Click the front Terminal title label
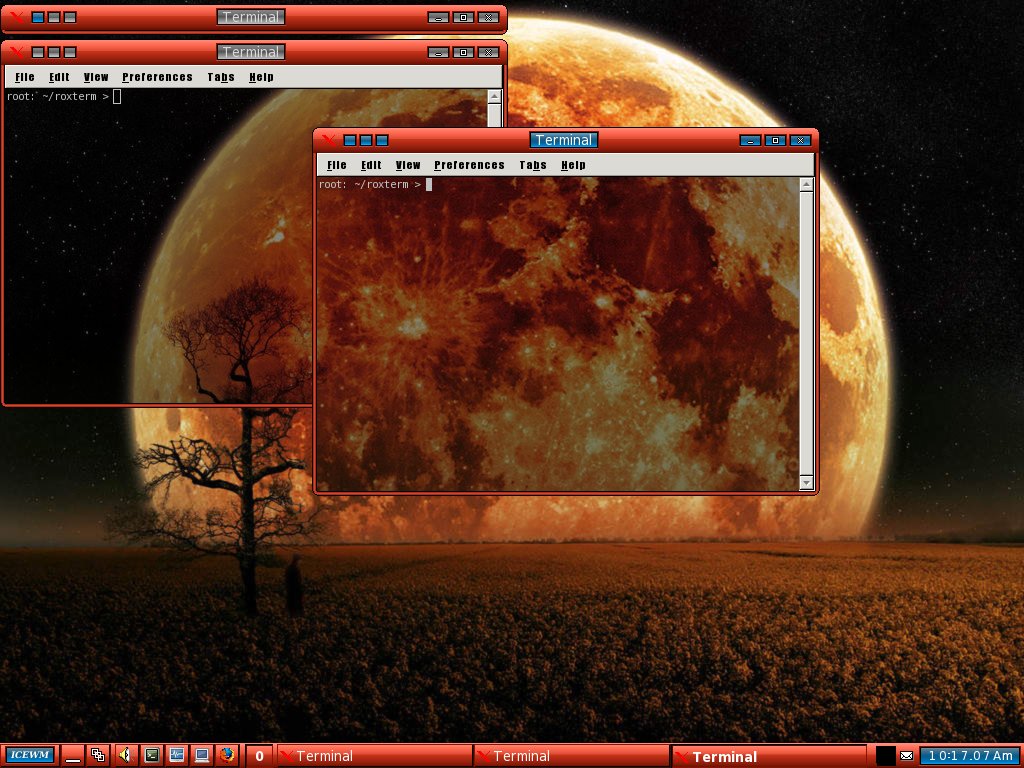This screenshot has height=768, width=1024. (564, 140)
